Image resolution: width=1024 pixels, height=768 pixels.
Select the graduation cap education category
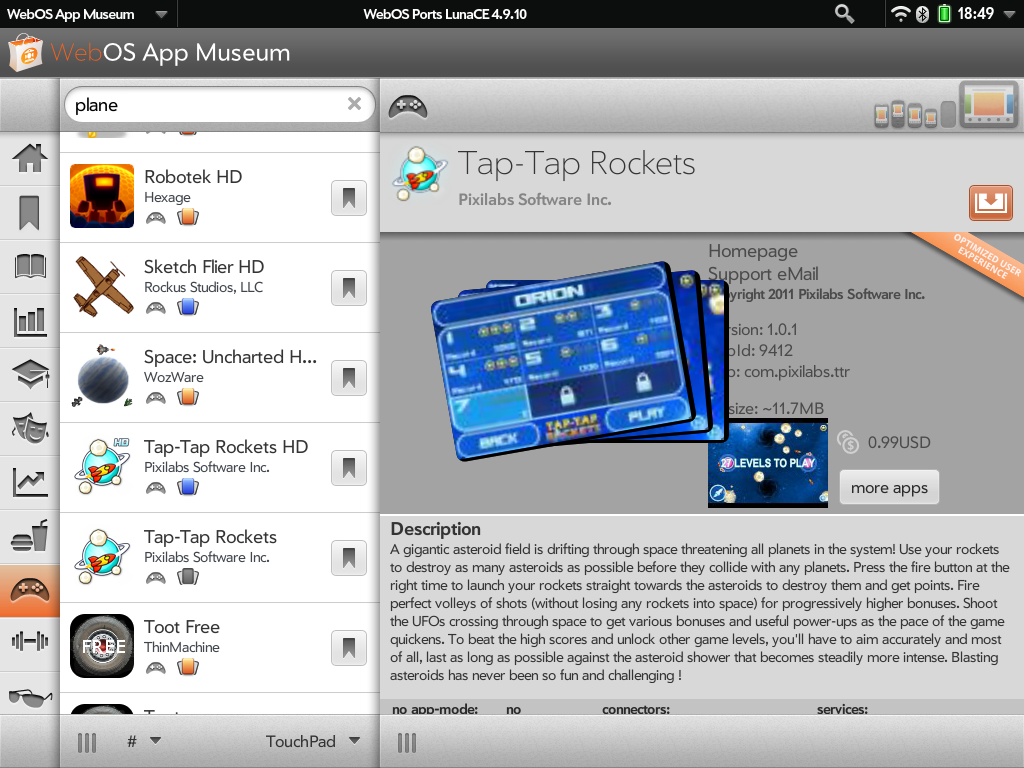pyautogui.click(x=29, y=375)
